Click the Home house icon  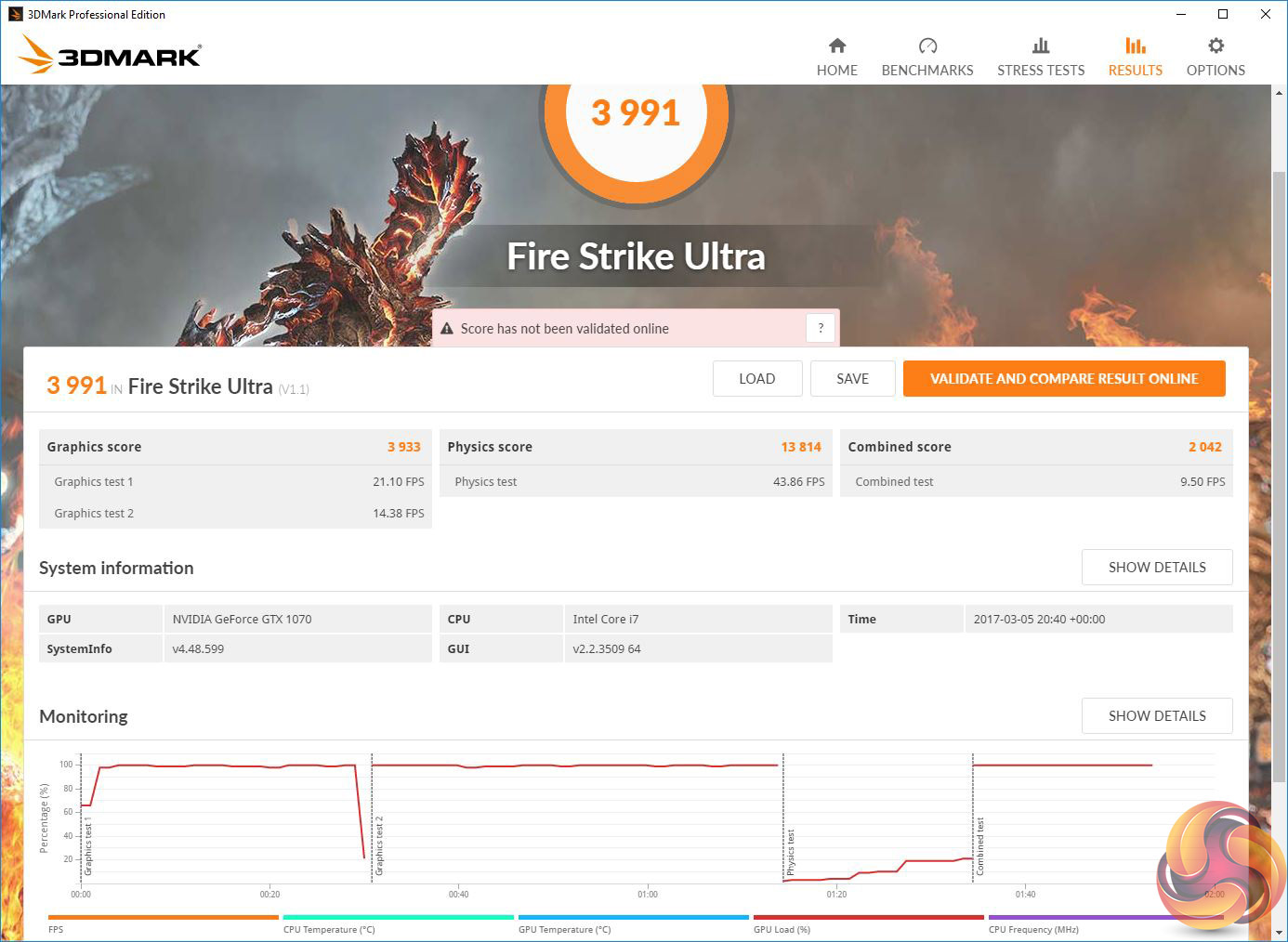(837, 46)
